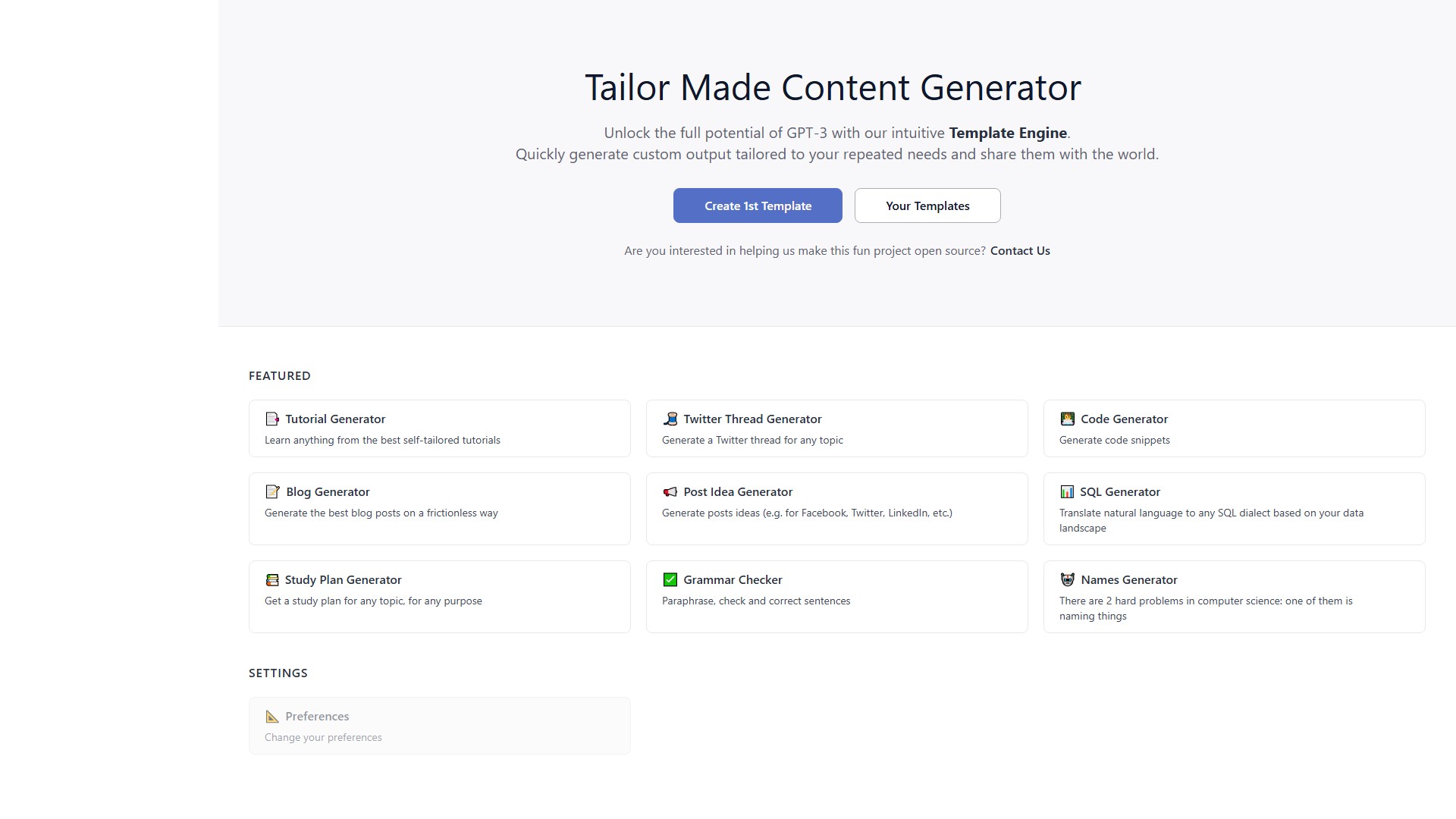Click the SQL Generator bar chart icon

coord(1068,491)
